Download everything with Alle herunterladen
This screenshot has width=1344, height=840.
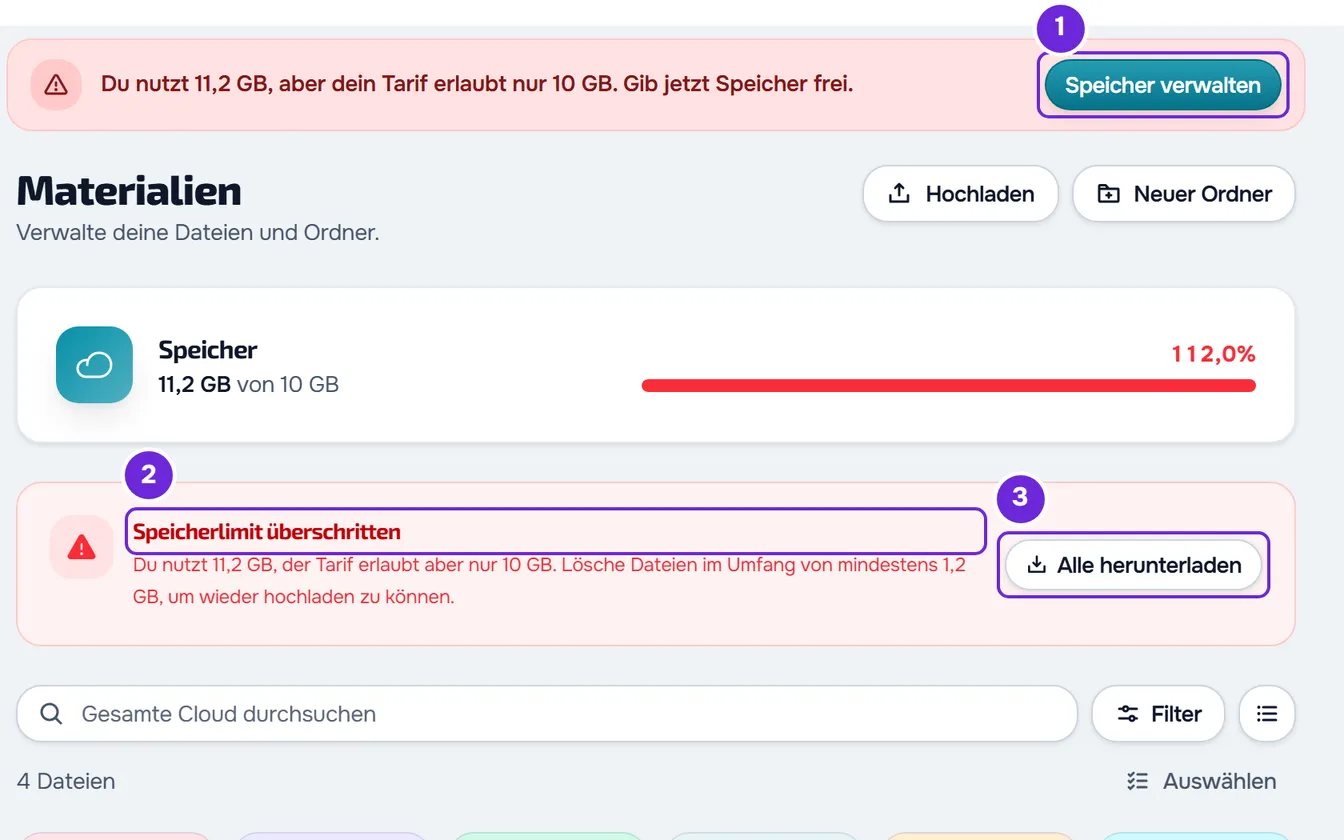[x=1134, y=565]
